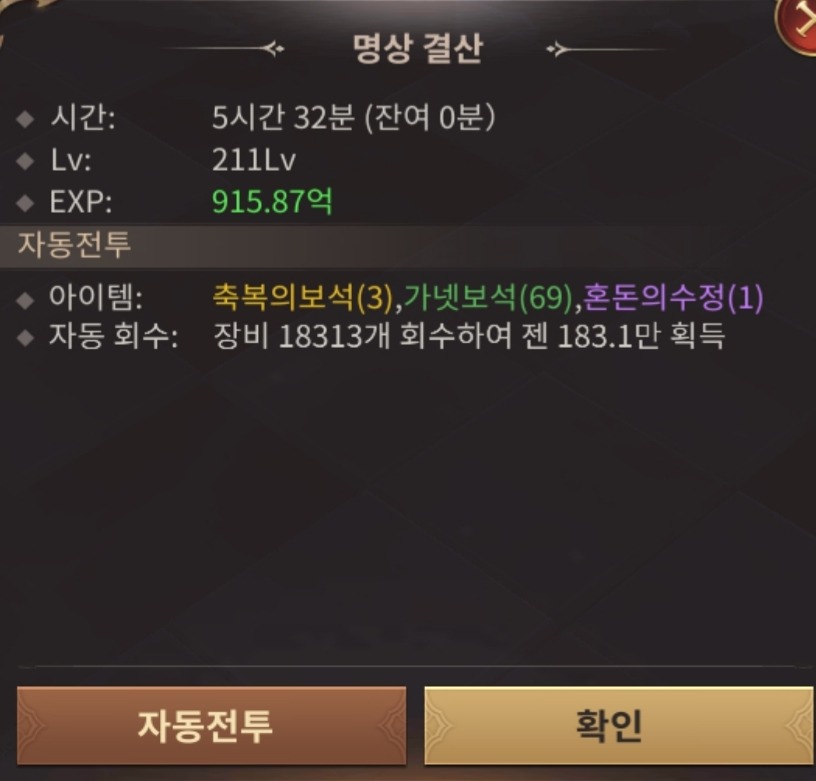Tap the 자동전투 button at the bottom

tap(211, 725)
